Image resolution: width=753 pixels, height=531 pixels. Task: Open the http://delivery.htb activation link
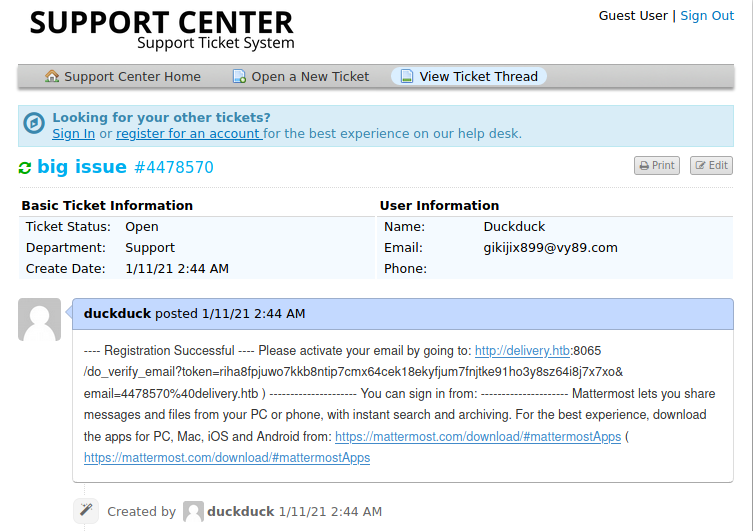(x=522, y=351)
